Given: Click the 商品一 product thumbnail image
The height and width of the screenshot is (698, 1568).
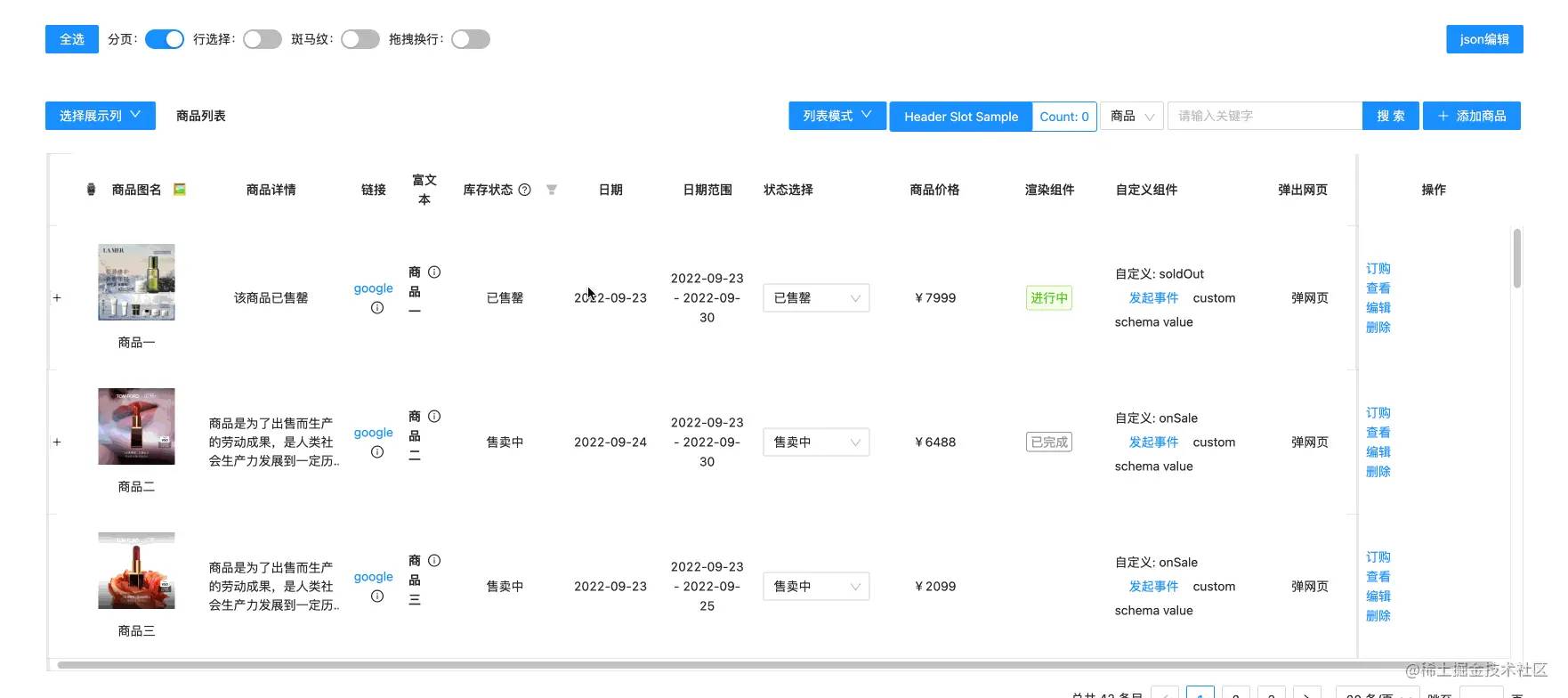Looking at the screenshot, I should [x=136, y=282].
